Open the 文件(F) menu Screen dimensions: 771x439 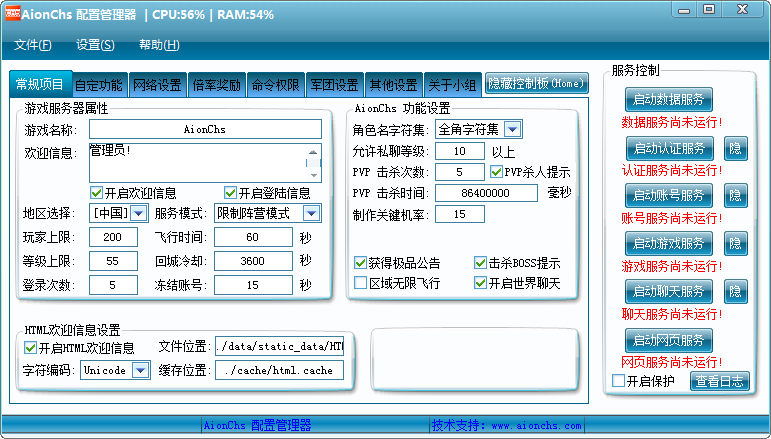33,45
